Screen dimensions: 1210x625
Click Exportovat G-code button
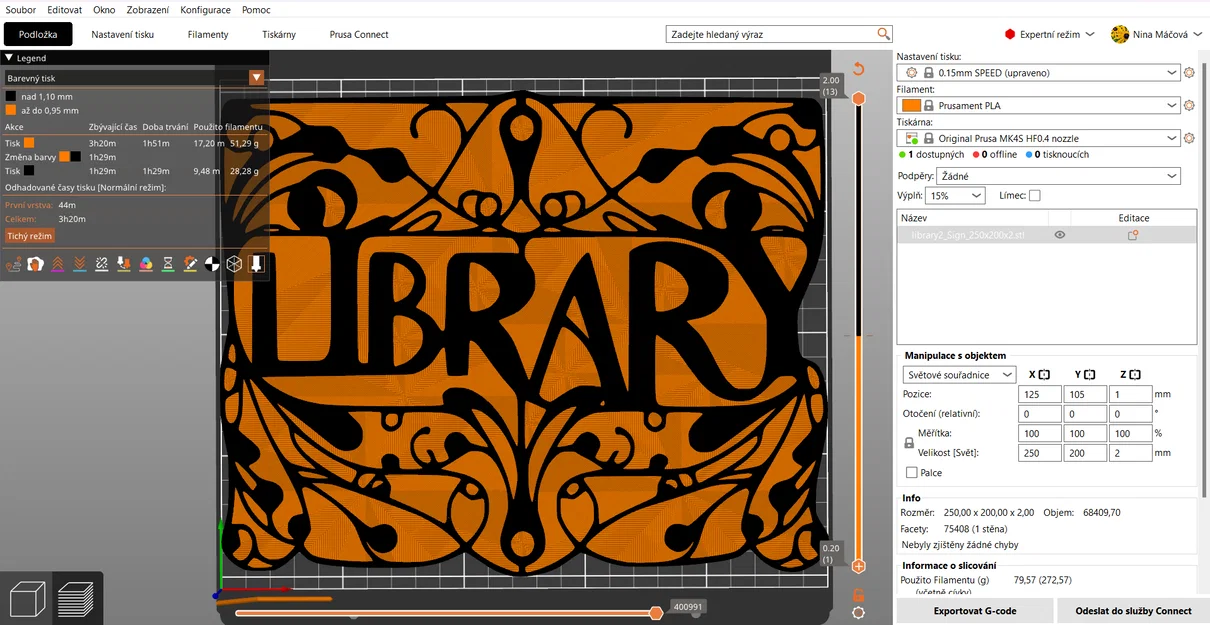(x=974, y=611)
